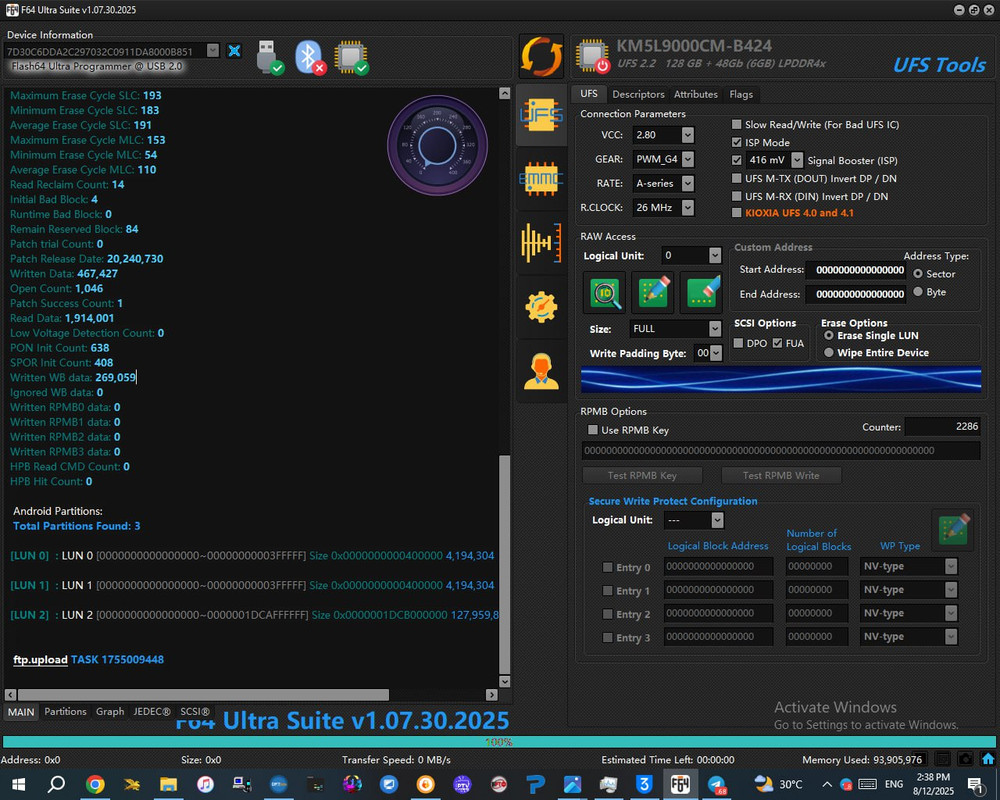Click the RAW Access write pencil icon
This screenshot has width=1000, height=800.
pos(653,293)
